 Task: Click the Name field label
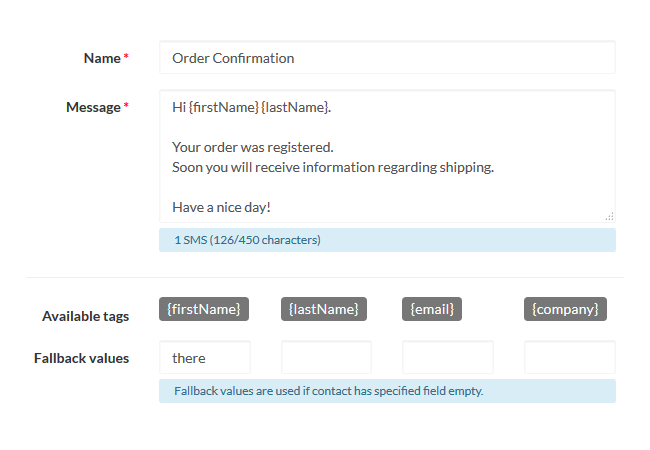pyautogui.click(x=102, y=58)
